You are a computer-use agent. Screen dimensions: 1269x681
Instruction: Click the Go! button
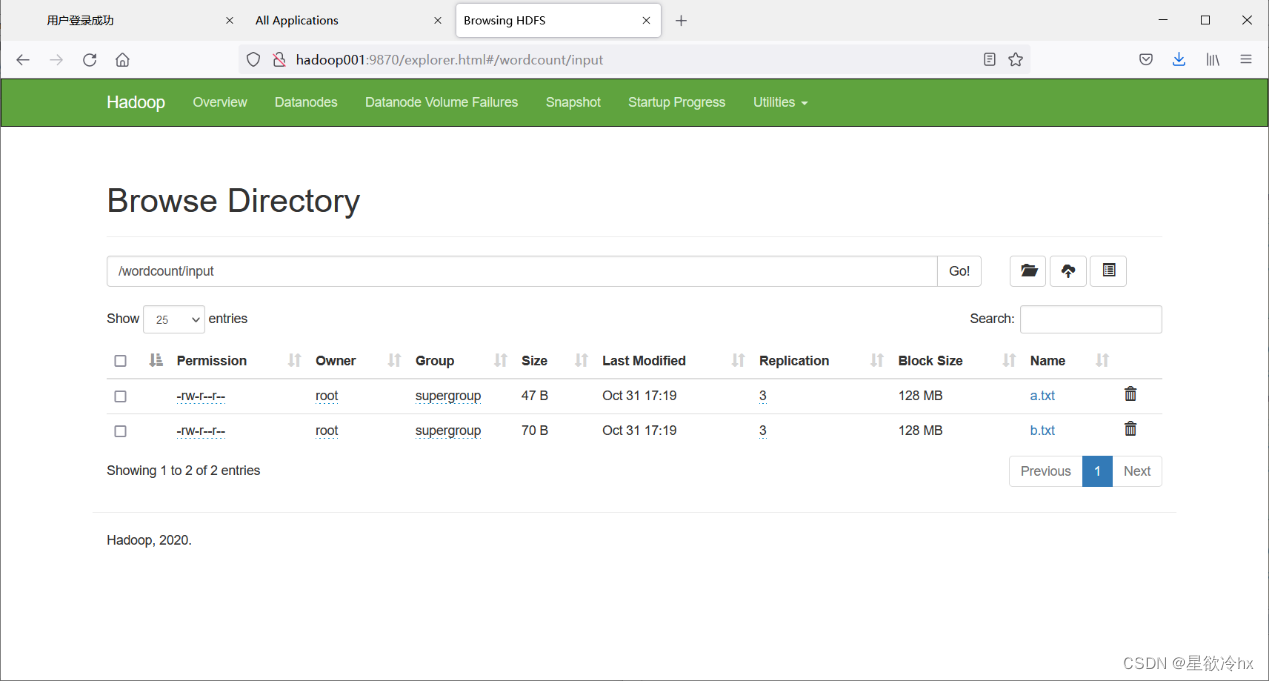point(959,271)
